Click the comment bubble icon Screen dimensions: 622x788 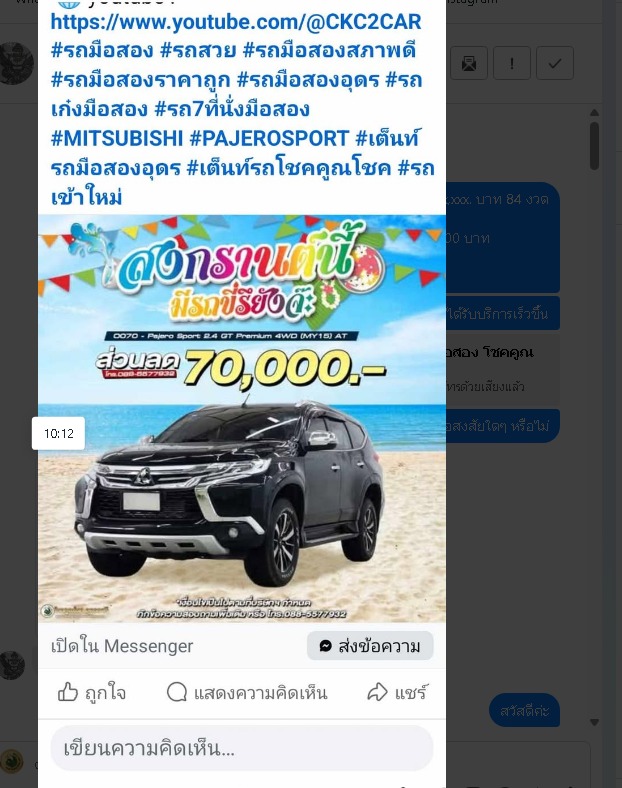[177, 692]
